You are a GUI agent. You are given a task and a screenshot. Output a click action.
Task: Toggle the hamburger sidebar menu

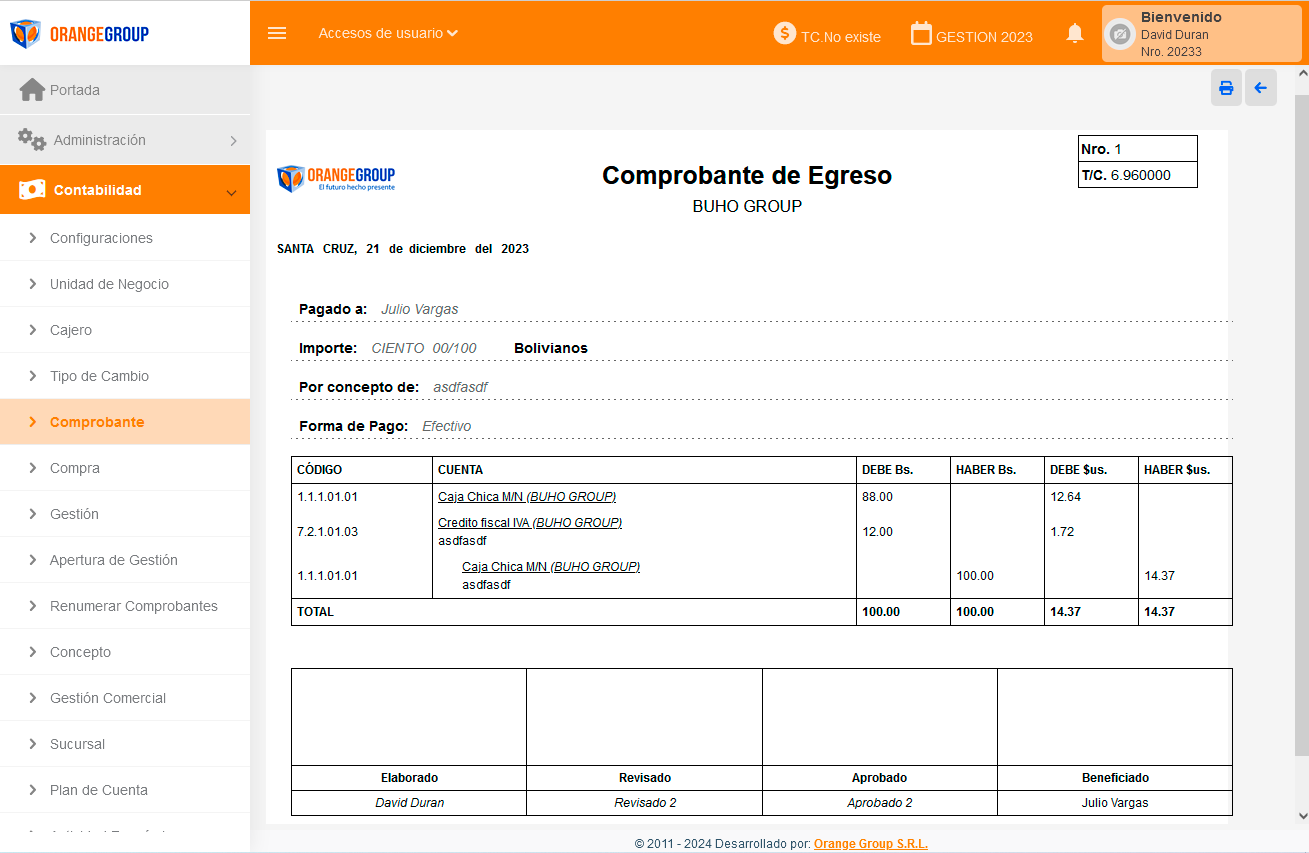point(277,33)
